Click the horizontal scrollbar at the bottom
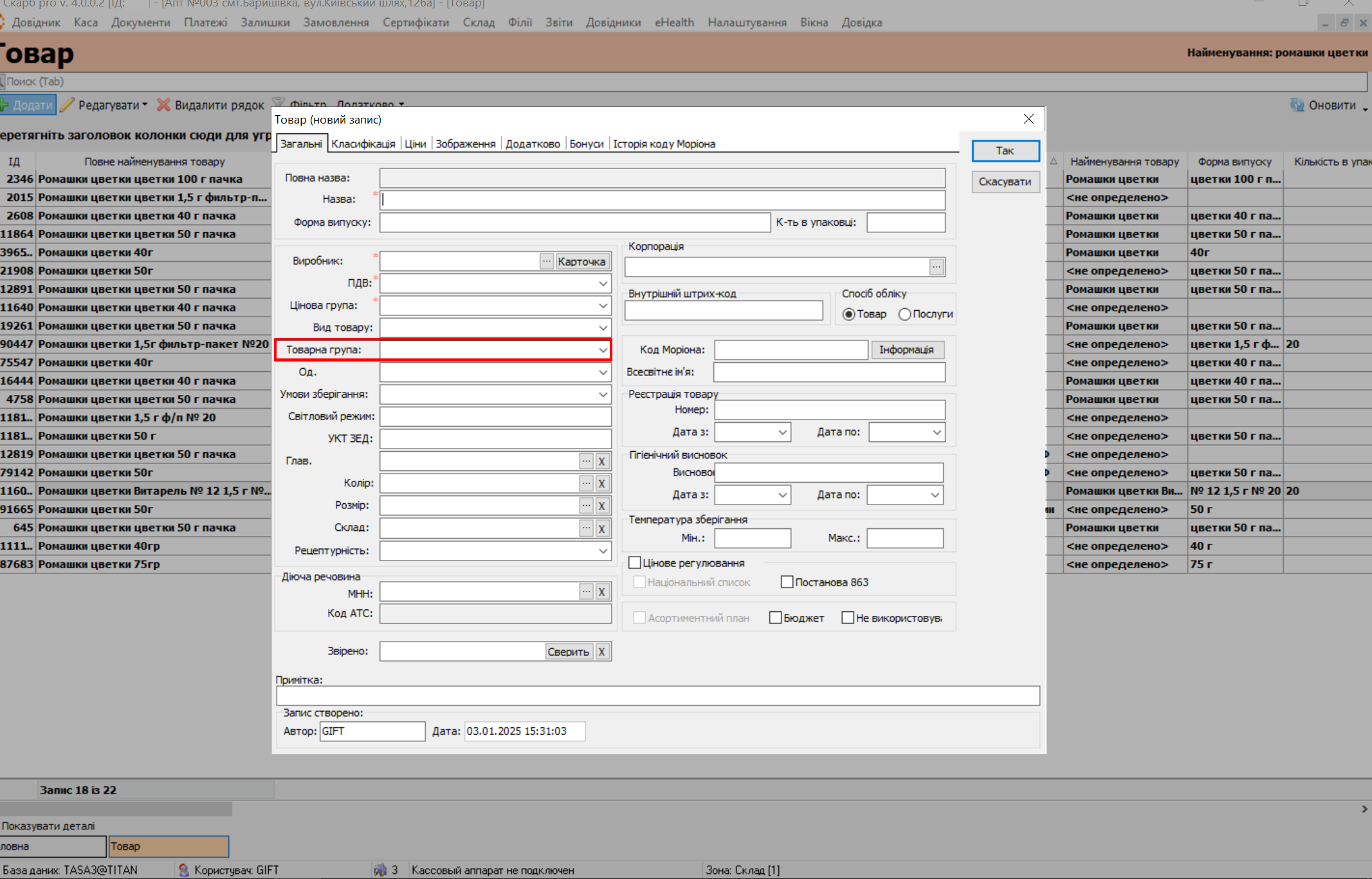 pyautogui.click(x=116, y=809)
